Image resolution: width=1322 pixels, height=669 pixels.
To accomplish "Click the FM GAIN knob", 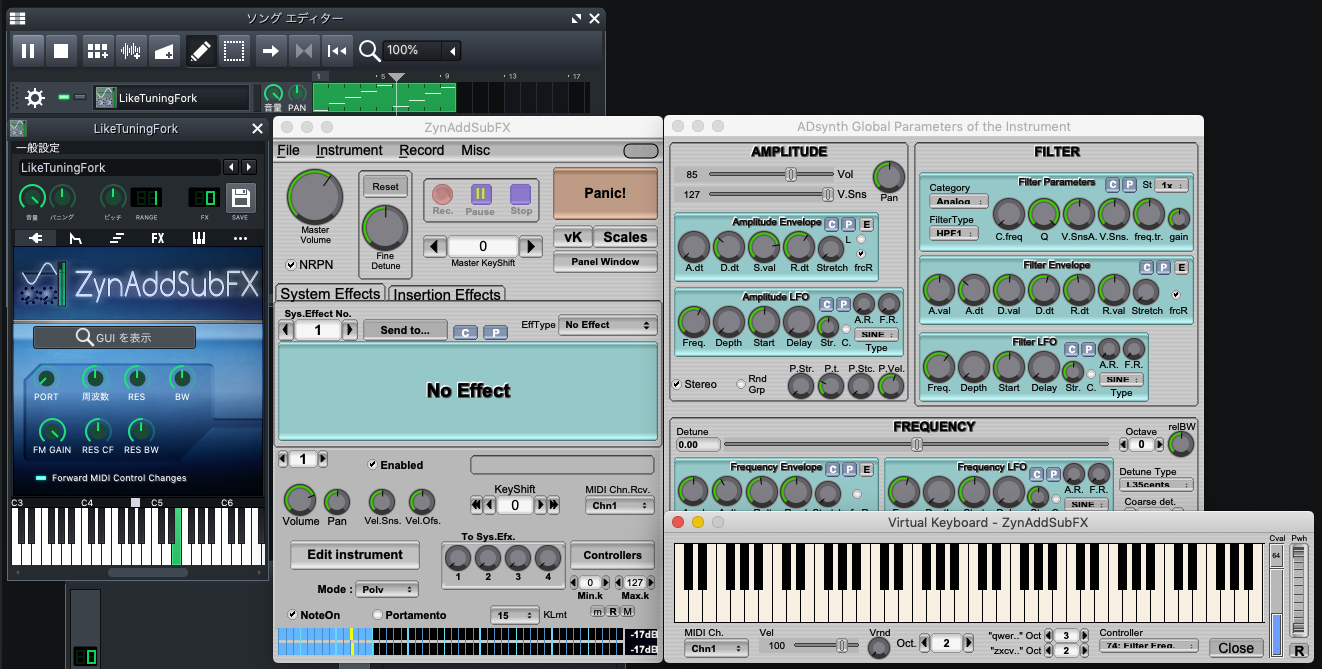I will [51, 431].
